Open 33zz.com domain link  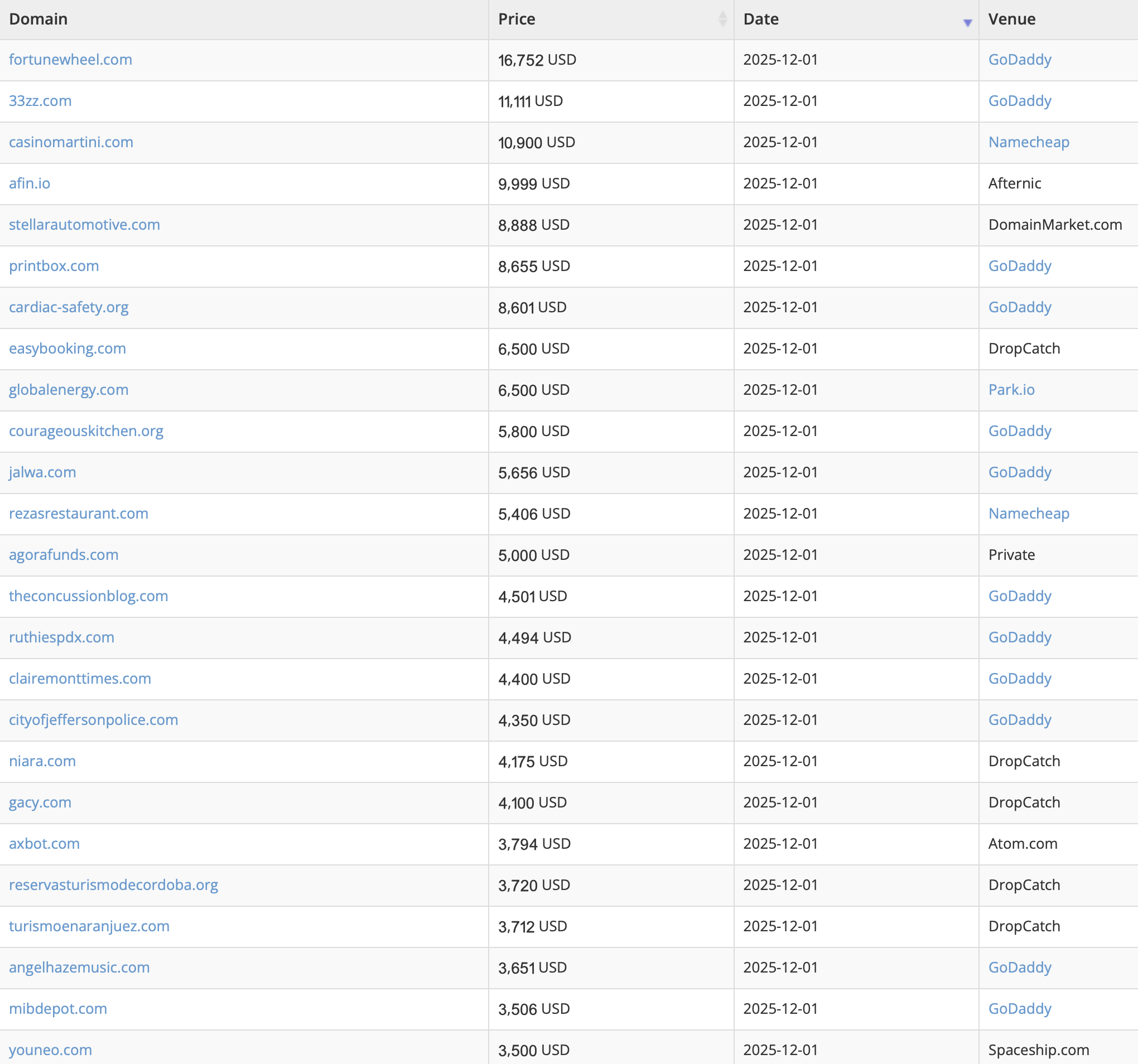point(40,101)
